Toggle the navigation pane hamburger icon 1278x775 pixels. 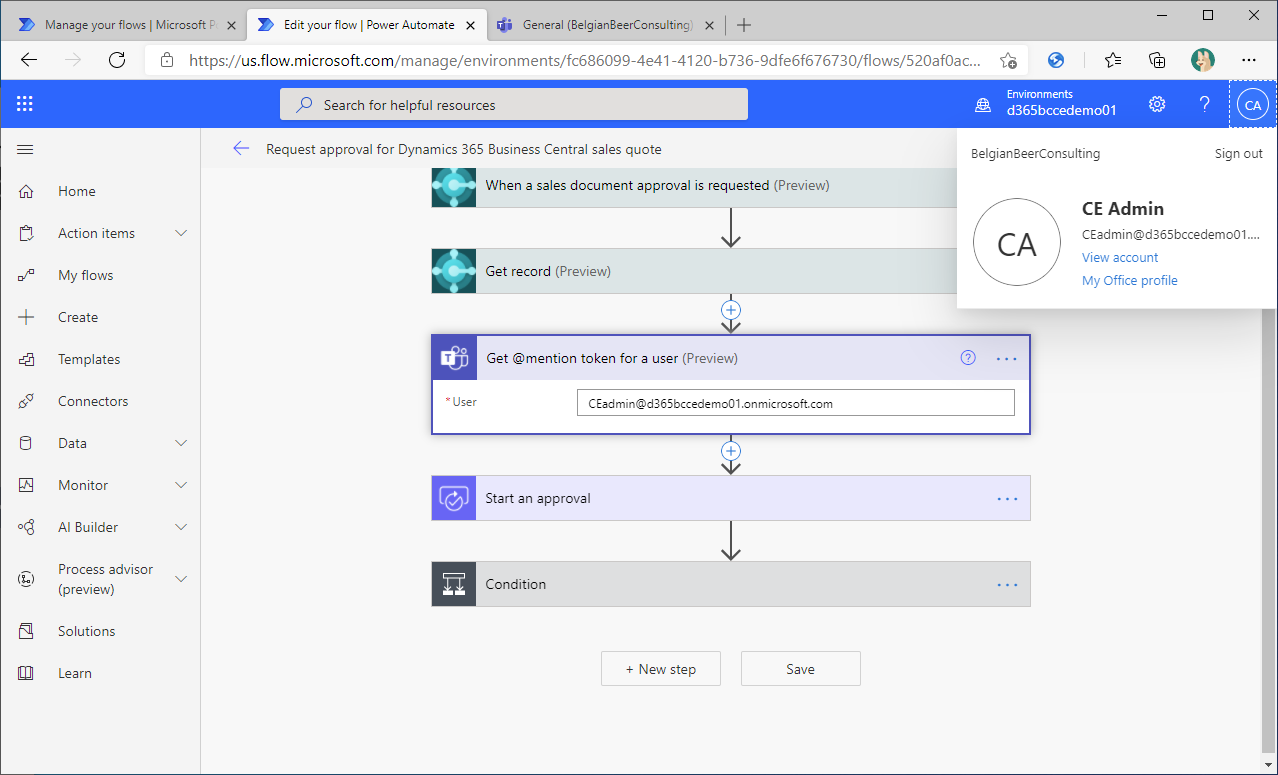[x=27, y=149]
